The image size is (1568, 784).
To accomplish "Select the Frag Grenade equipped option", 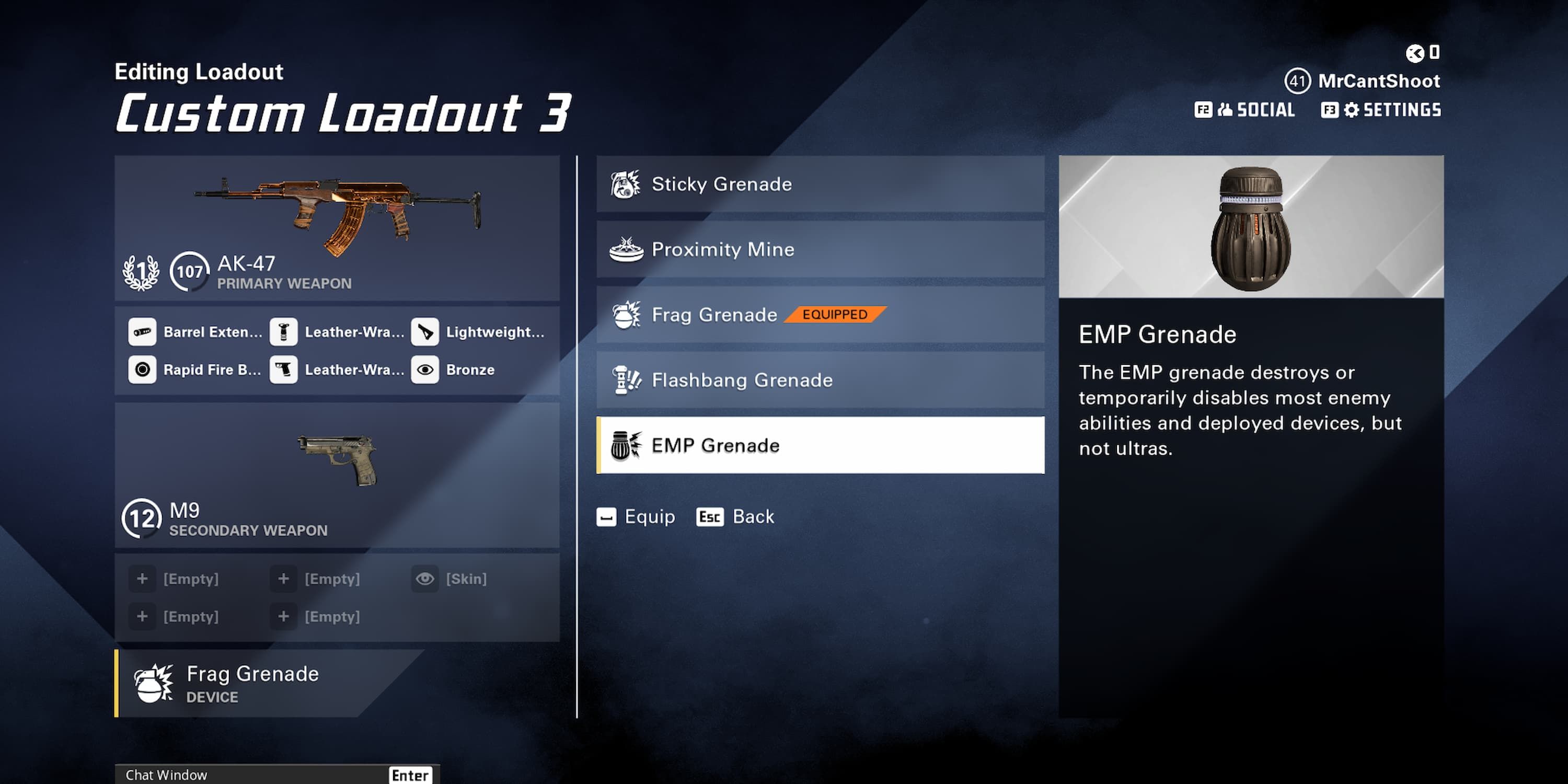I will 820,313.
